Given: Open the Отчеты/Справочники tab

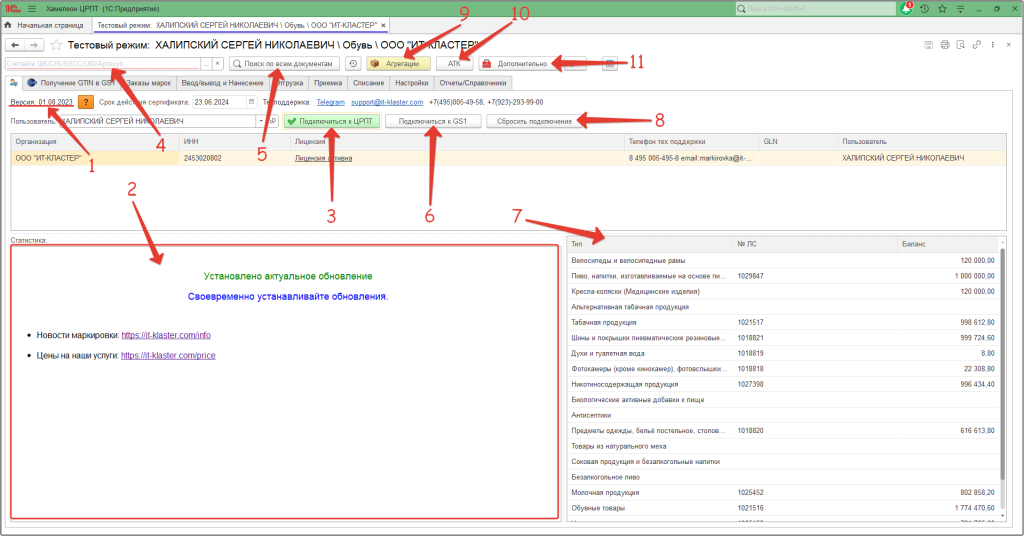Looking at the screenshot, I should pos(473,83).
